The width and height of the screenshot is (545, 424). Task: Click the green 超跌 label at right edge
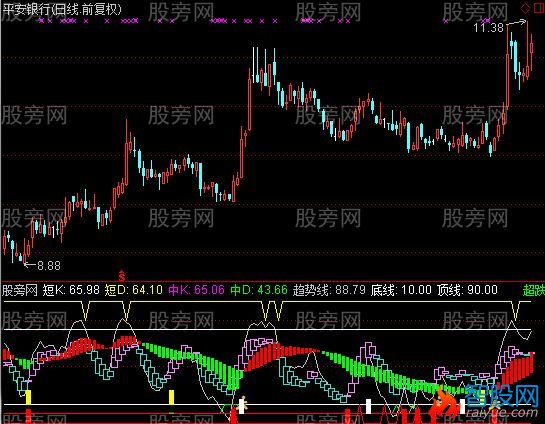[534, 290]
